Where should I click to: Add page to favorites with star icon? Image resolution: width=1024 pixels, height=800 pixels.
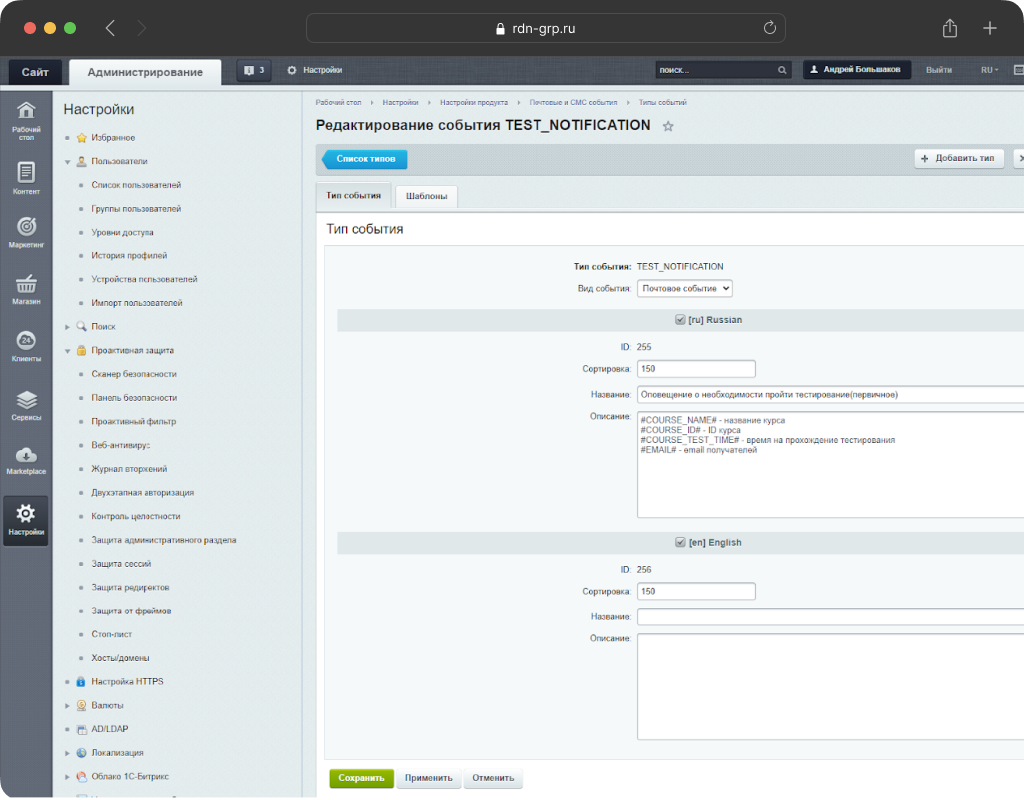click(x=668, y=127)
